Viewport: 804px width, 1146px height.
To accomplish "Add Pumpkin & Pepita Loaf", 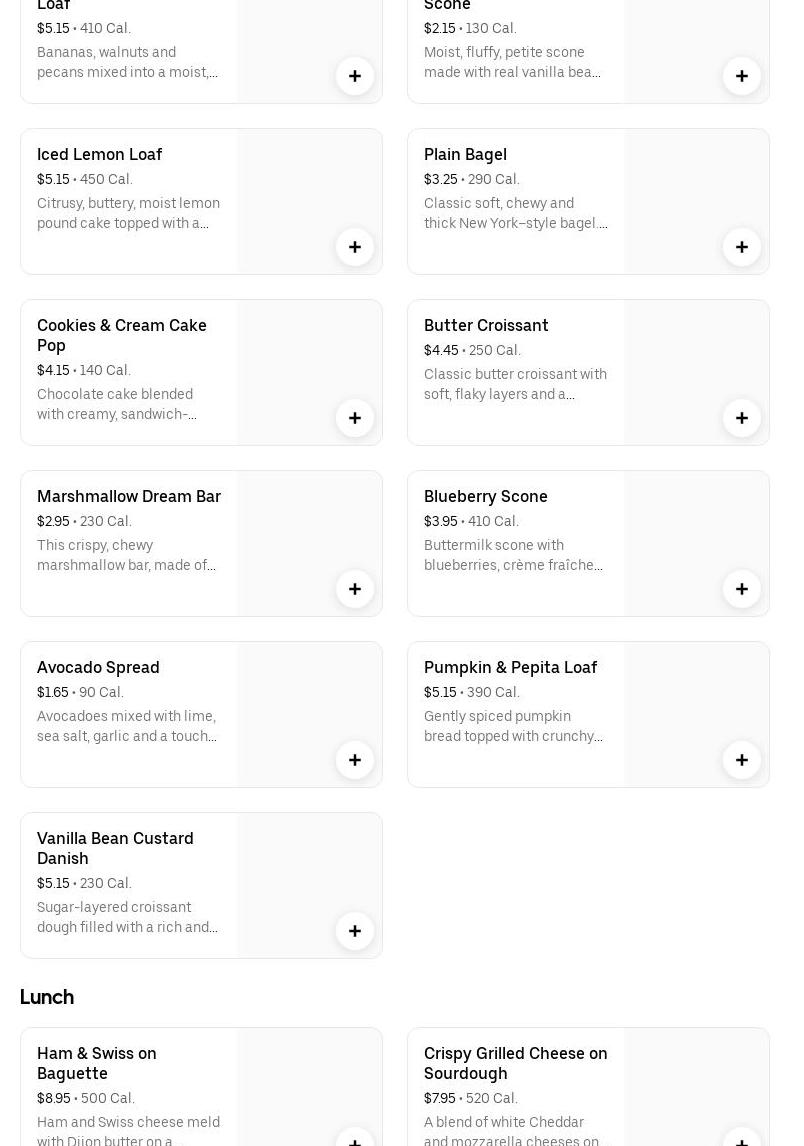I will tap(742, 760).
